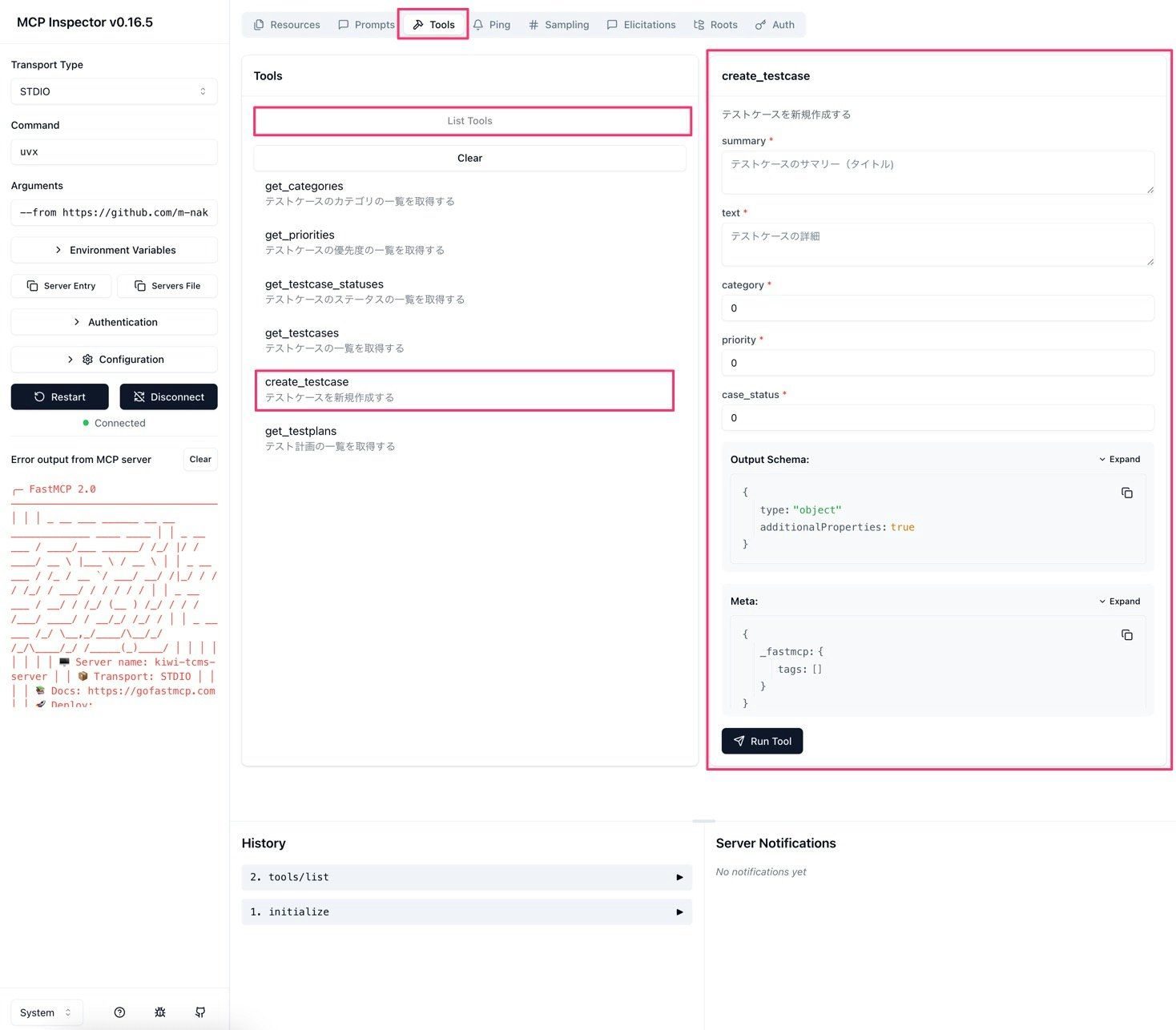Open the Transport Type STDIO dropdown
This screenshot has height=1030, width=1176.
coord(115,91)
